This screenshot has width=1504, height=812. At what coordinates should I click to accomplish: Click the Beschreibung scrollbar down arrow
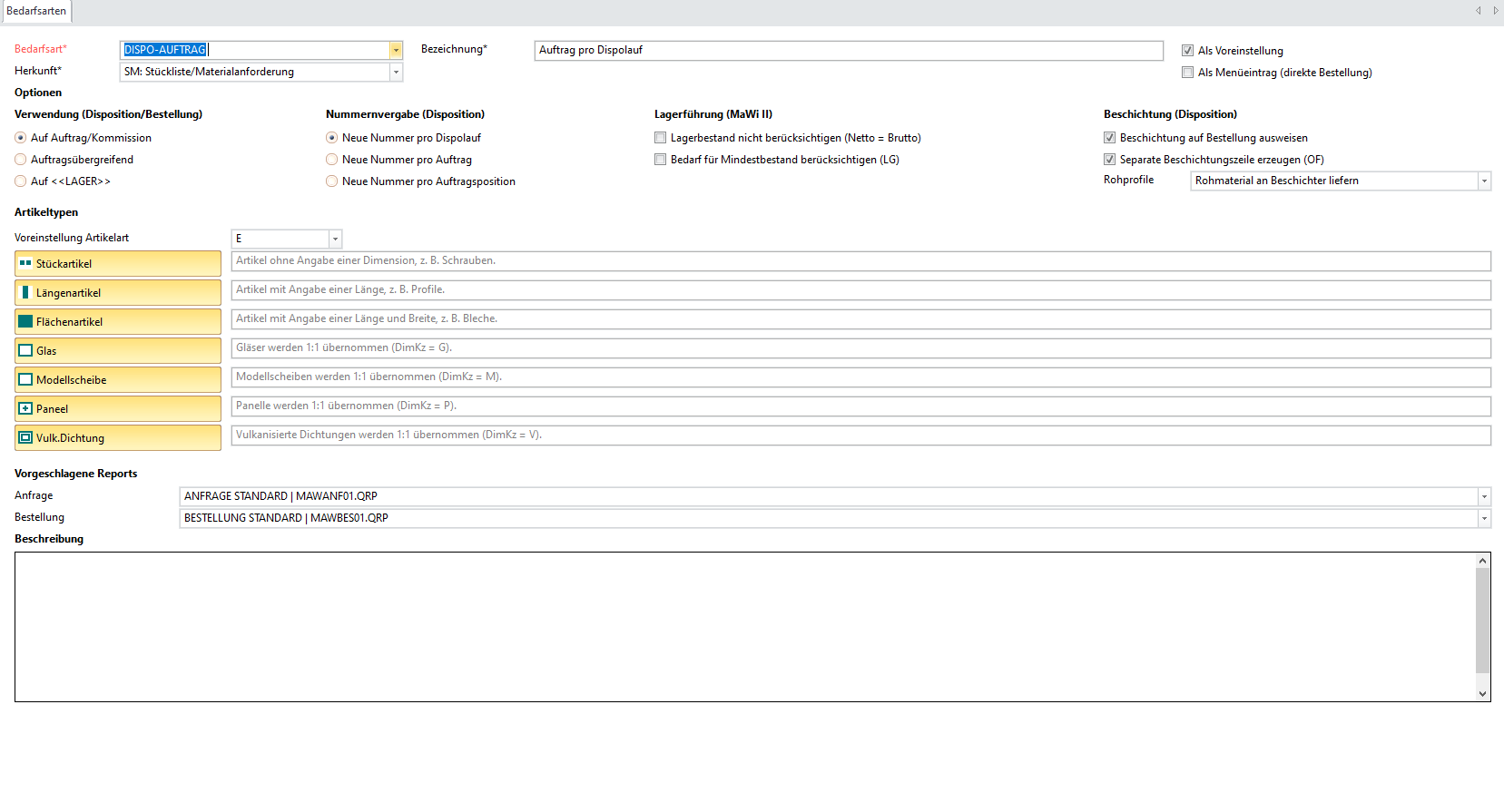tap(1482, 693)
